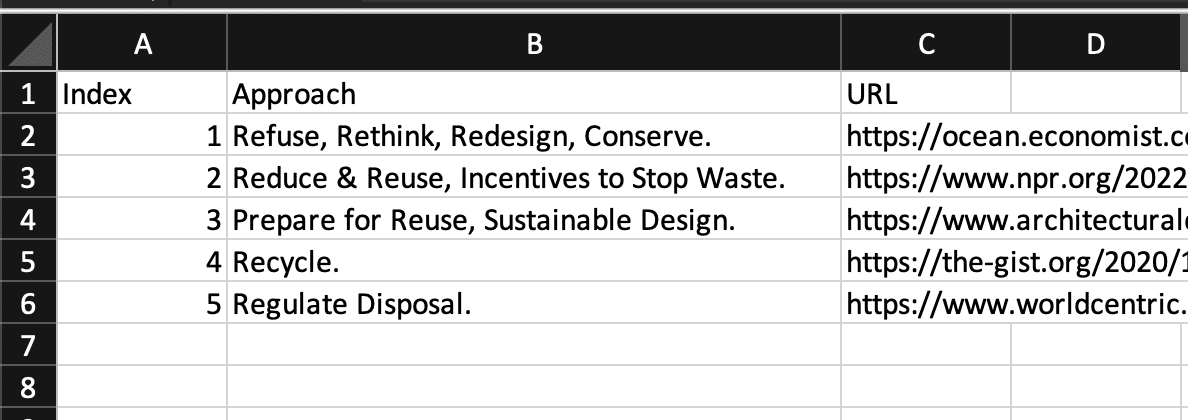Select column C header
This screenshot has width=1188, height=420.
click(x=926, y=44)
